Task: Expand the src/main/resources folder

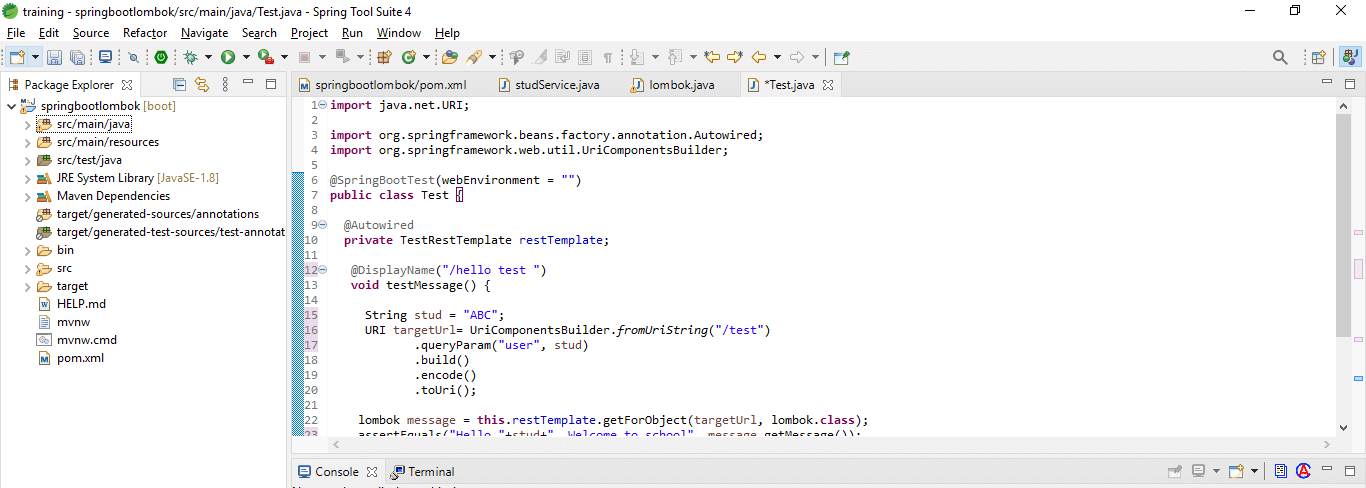Action: click(28, 142)
